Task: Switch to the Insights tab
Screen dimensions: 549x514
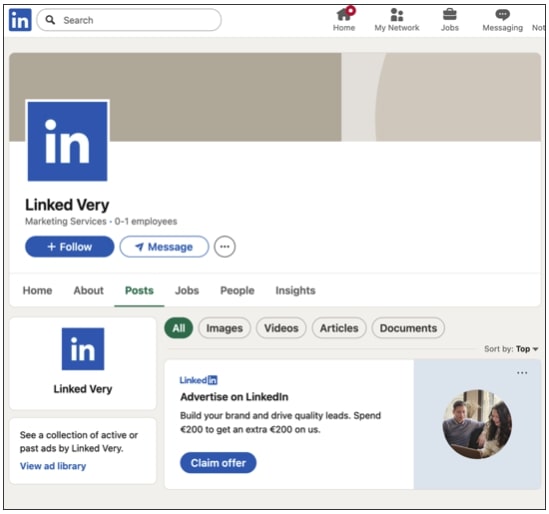Action: click(296, 290)
